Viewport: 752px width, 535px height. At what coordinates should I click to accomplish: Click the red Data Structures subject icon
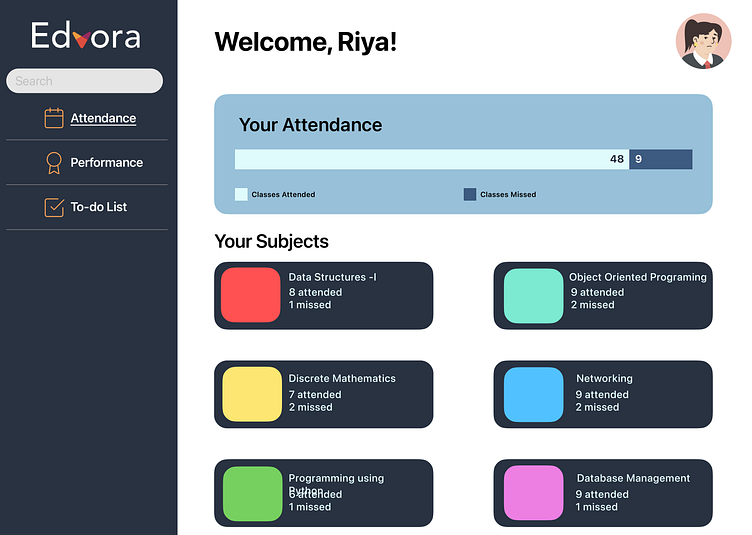point(251,295)
